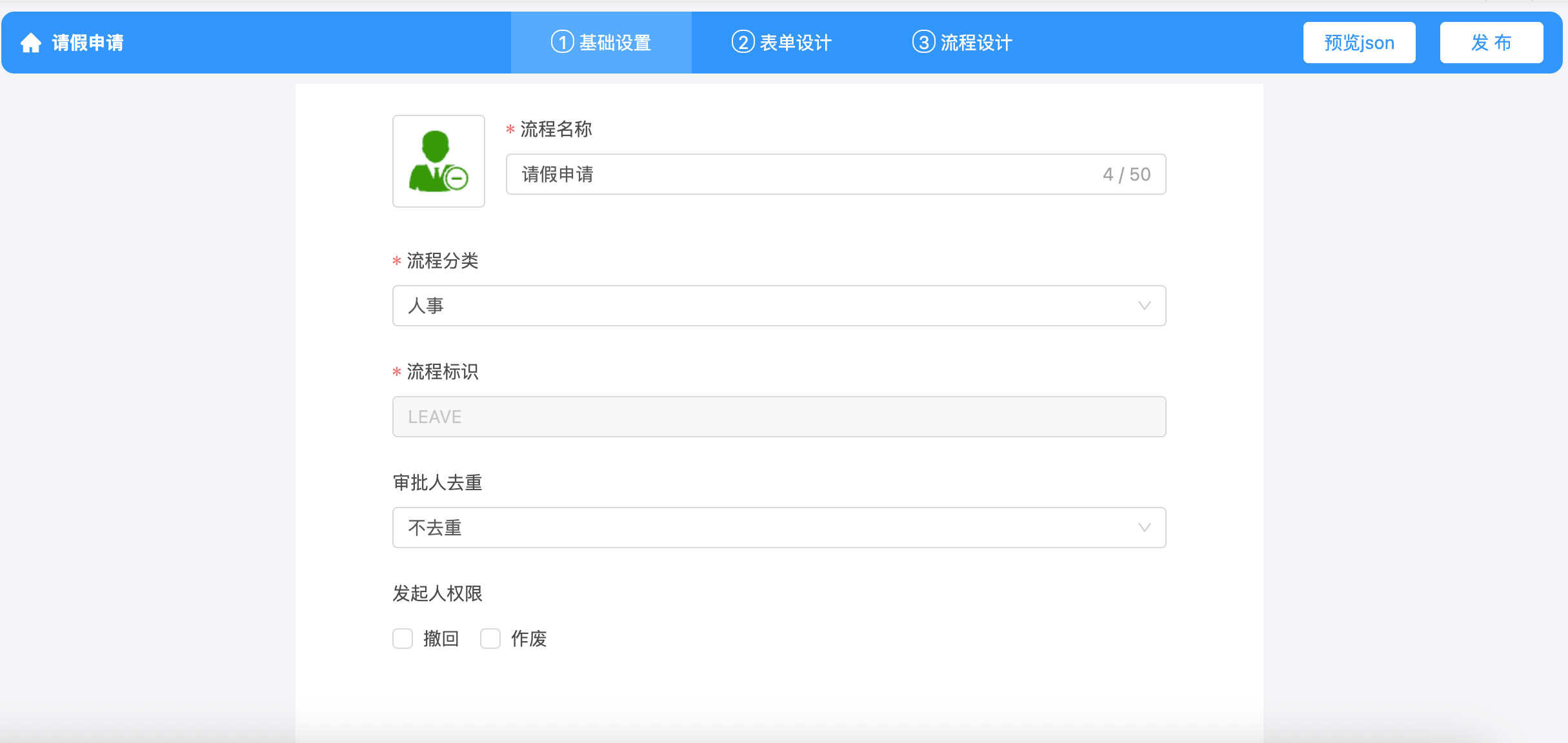Focus the 流程名称 input field

836,174
